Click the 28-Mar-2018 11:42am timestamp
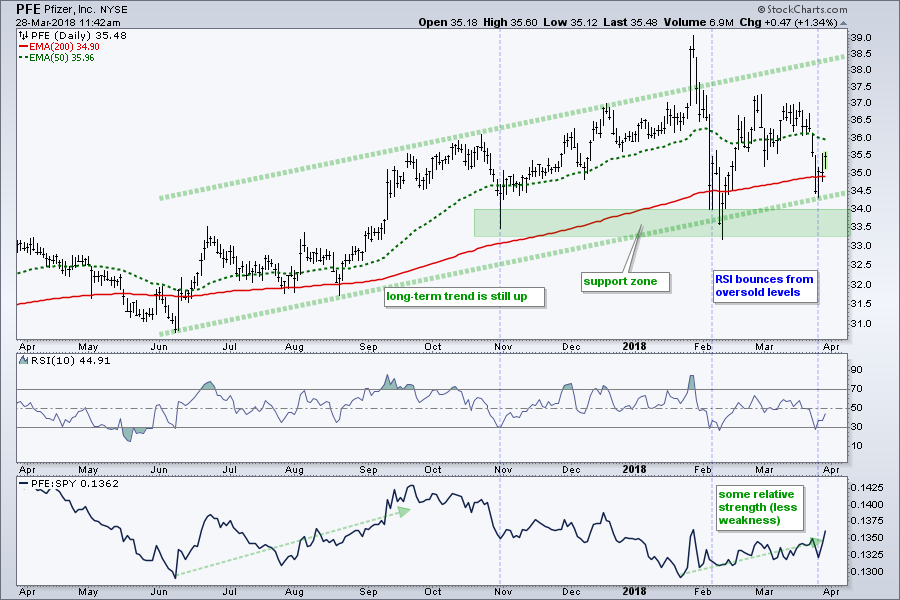 68,23
